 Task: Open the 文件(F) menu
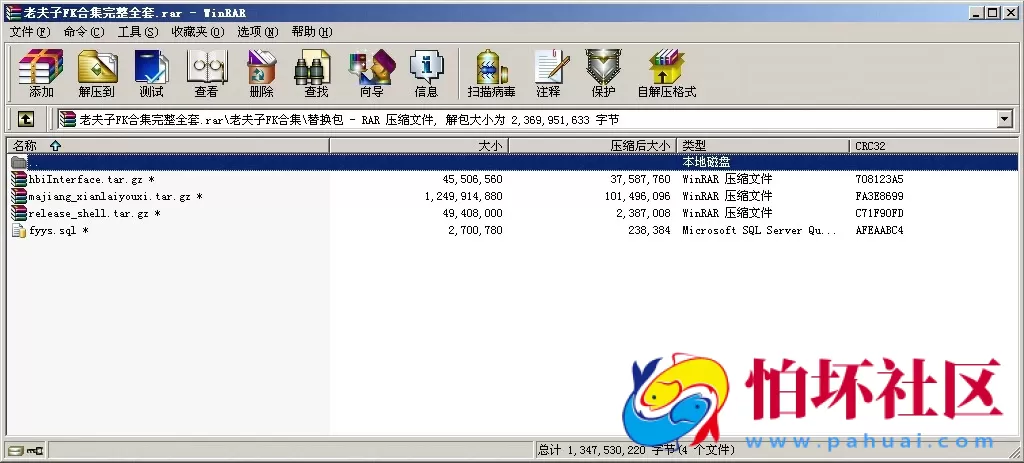(30, 32)
